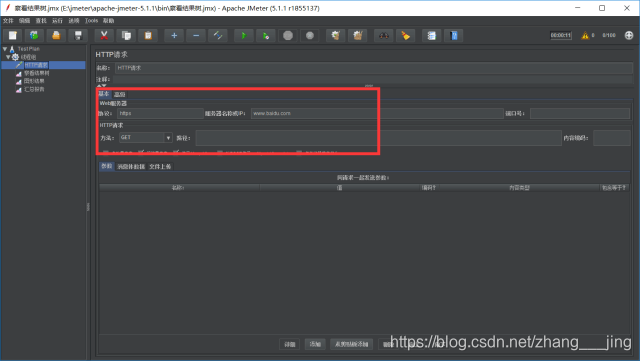This screenshot has width=641, height=361.
Task: Click the Shutdown small stop icon
Action: coord(310,36)
